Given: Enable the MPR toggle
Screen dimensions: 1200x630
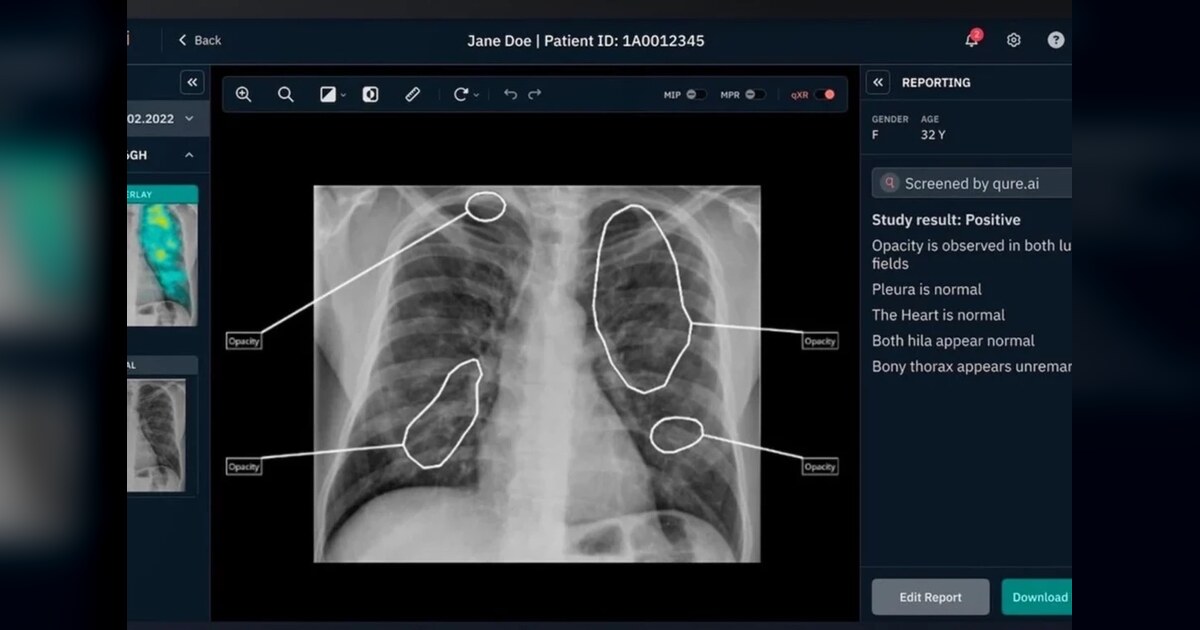Looking at the screenshot, I should tap(756, 95).
